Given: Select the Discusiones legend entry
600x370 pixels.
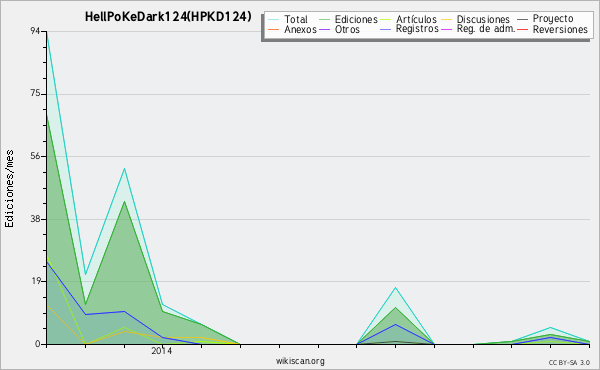Looking at the screenshot, I should [483, 19].
